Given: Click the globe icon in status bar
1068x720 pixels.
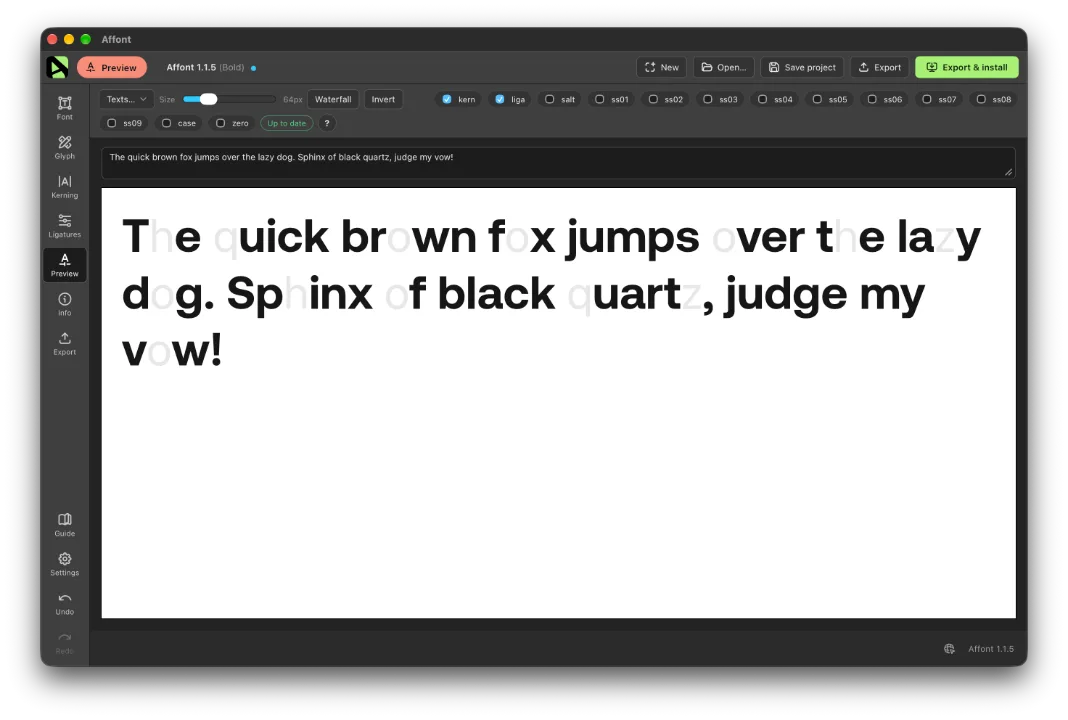Looking at the screenshot, I should click(x=949, y=648).
